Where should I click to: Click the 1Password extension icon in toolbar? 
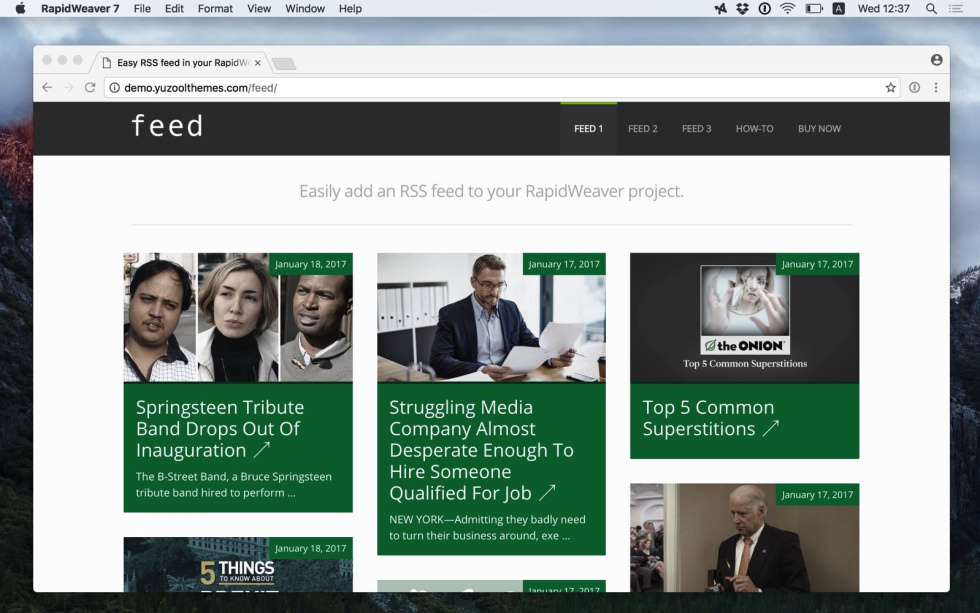[914, 87]
